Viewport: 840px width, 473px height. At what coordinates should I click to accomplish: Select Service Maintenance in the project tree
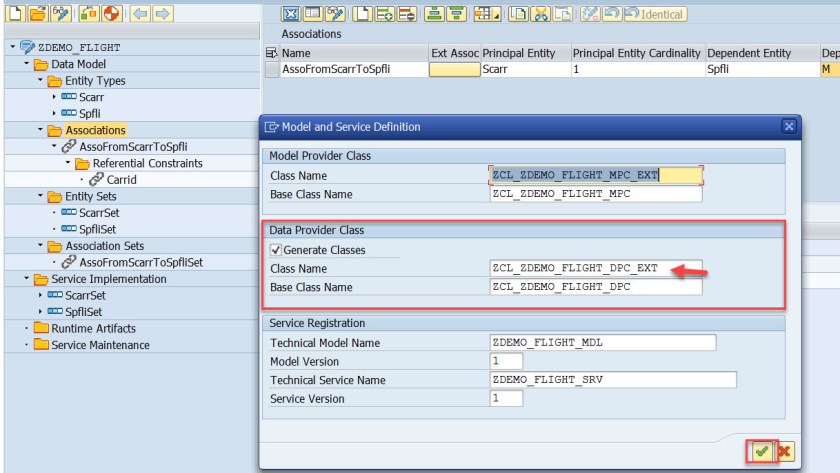(x=100, y=345)
